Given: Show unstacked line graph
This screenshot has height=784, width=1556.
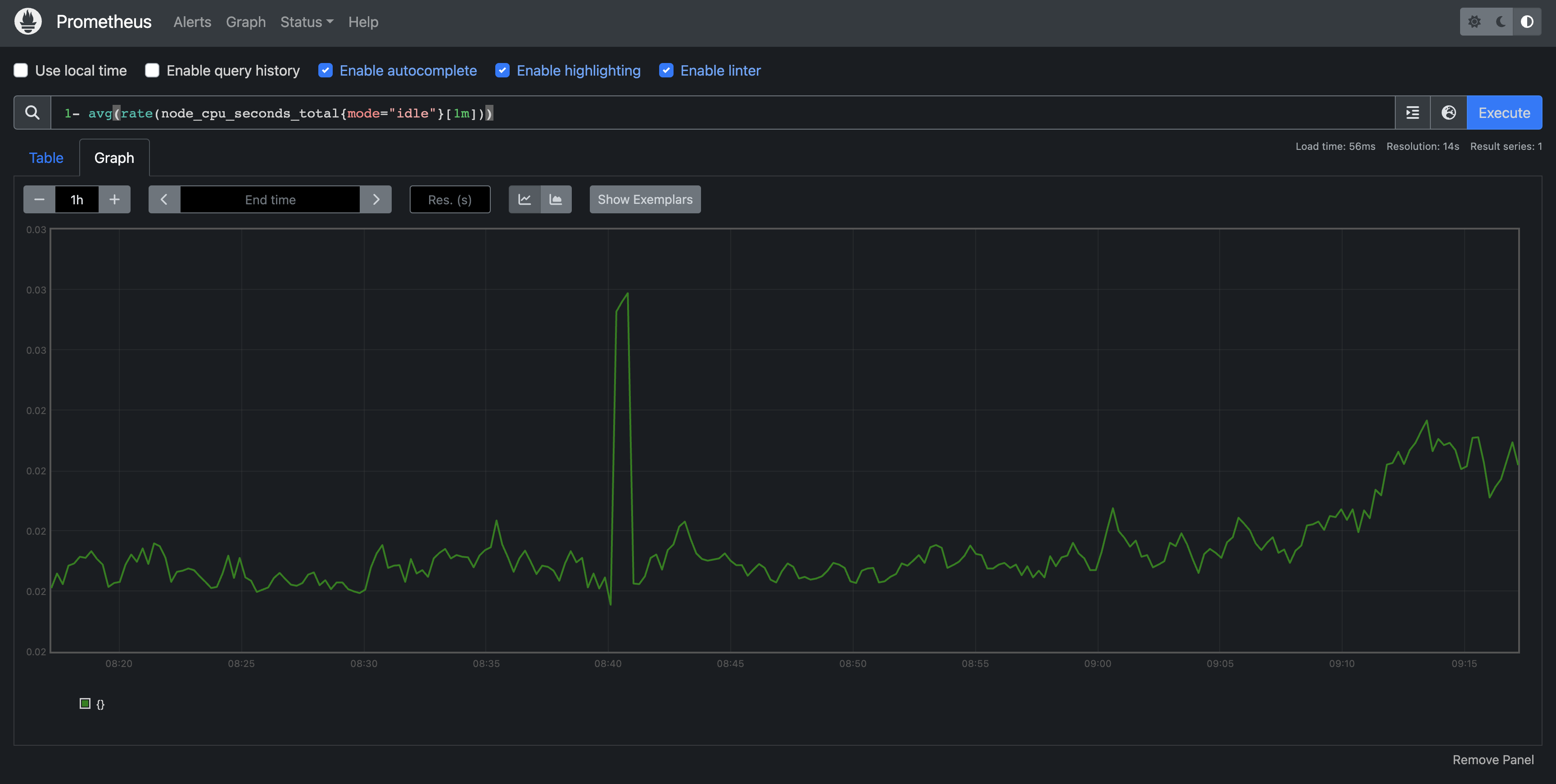Looking at the screenshot, I should click(x=525, y=199).
